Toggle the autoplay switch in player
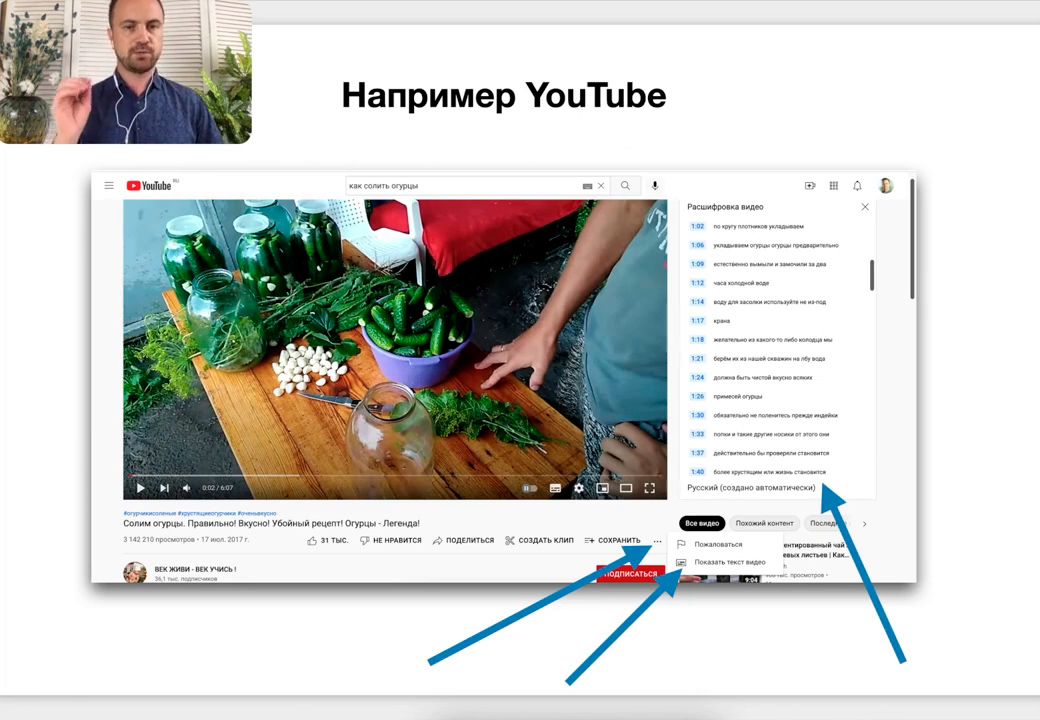 529,488
